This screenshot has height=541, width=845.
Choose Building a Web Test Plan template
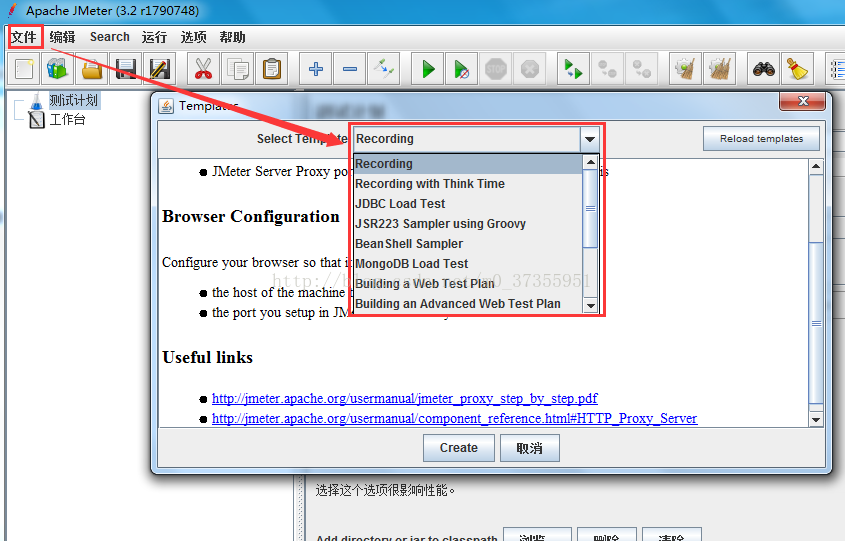coord(468,283)
